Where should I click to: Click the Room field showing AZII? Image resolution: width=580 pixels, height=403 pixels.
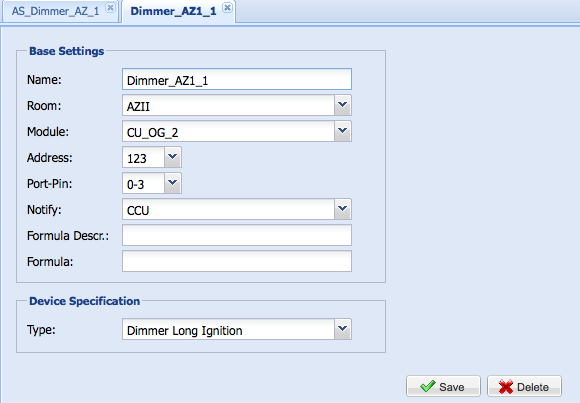[228, 105]
